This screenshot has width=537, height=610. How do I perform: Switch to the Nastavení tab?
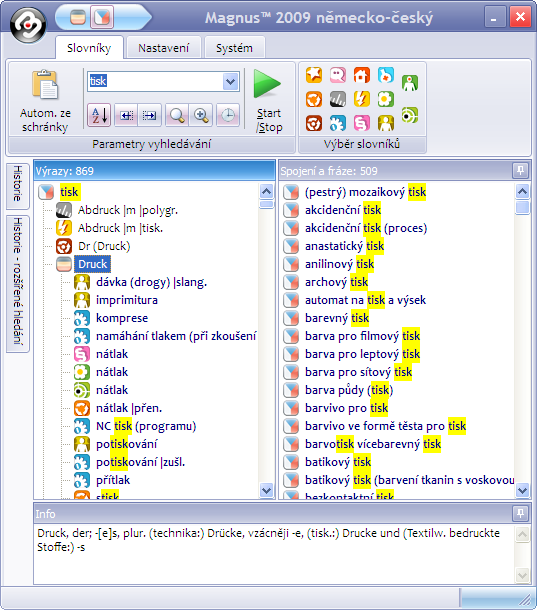tap(163, 48)
